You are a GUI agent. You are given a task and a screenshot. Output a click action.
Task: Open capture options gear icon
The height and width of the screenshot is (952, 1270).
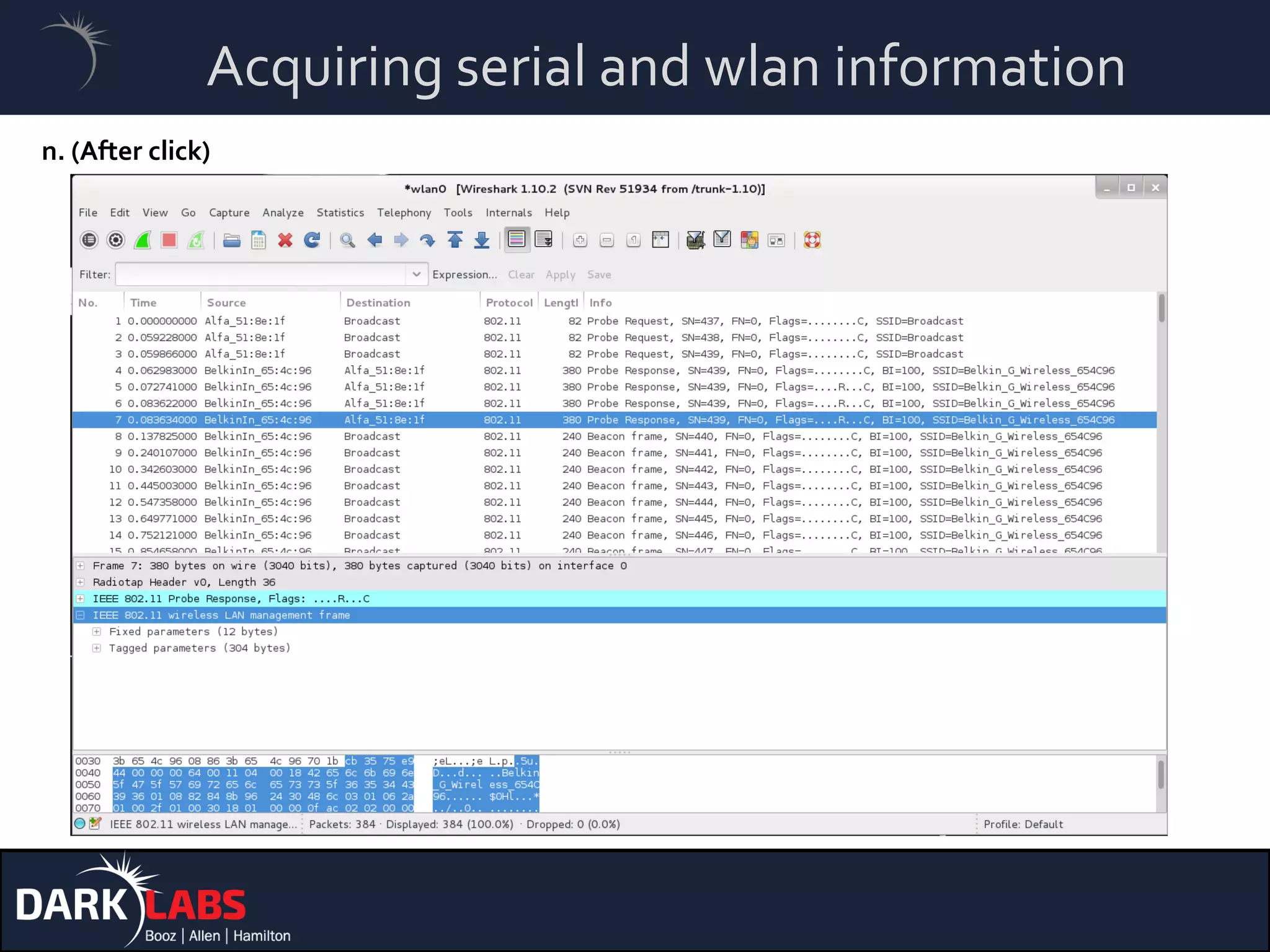pyautogui.click(x=116, y=240)
